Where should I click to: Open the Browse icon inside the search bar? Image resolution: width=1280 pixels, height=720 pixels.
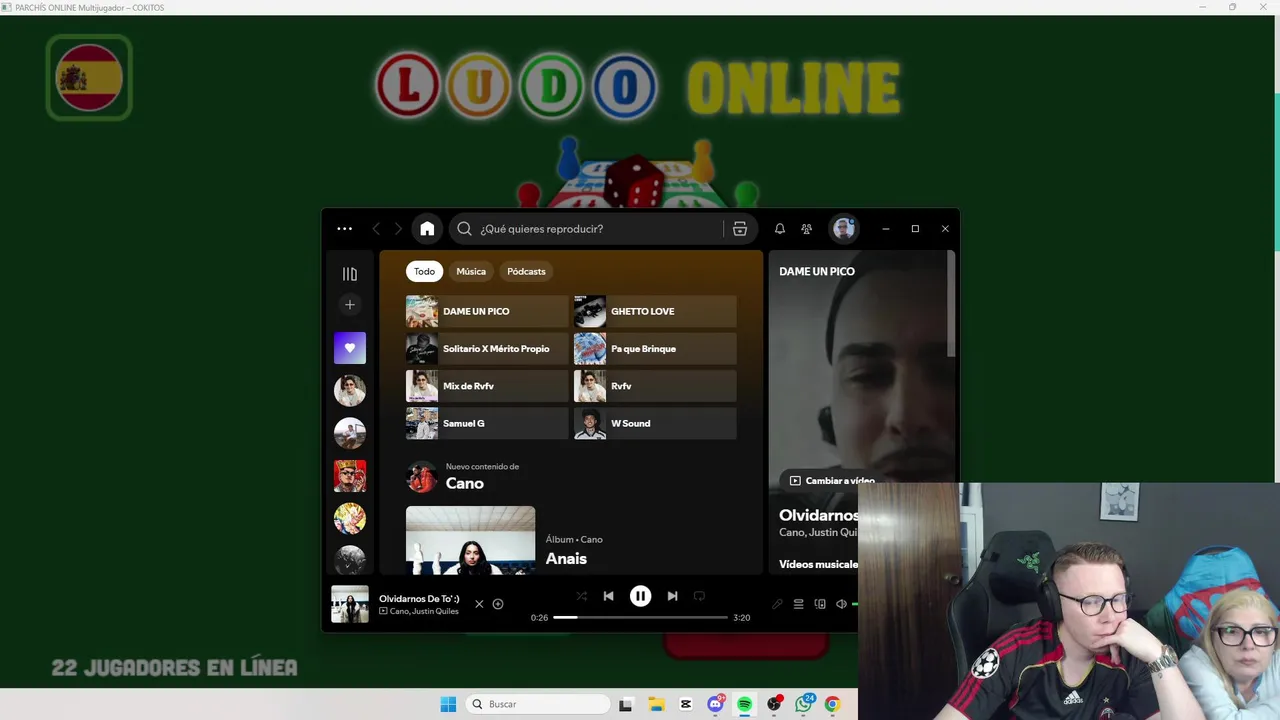click(x=740, y=229)
